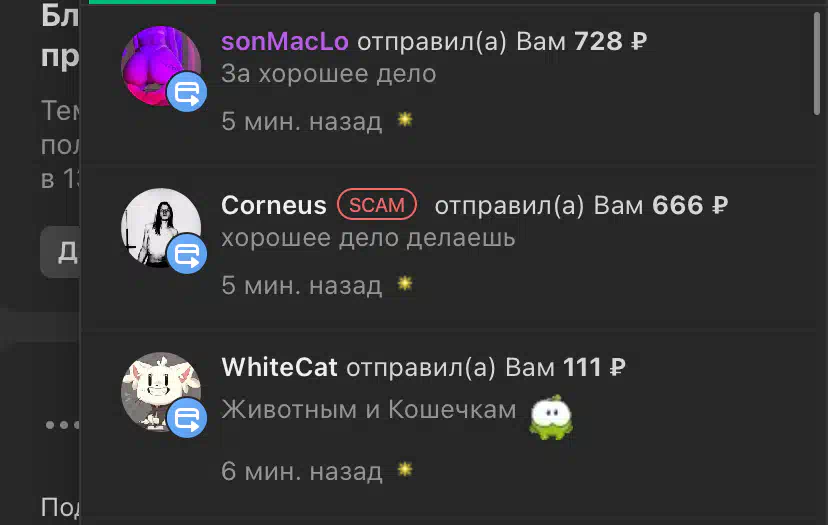Click transfer badge icon on Corneus avatar
Image resolution: width=828 pixels, height=525 pixels.
pos(186,254)
